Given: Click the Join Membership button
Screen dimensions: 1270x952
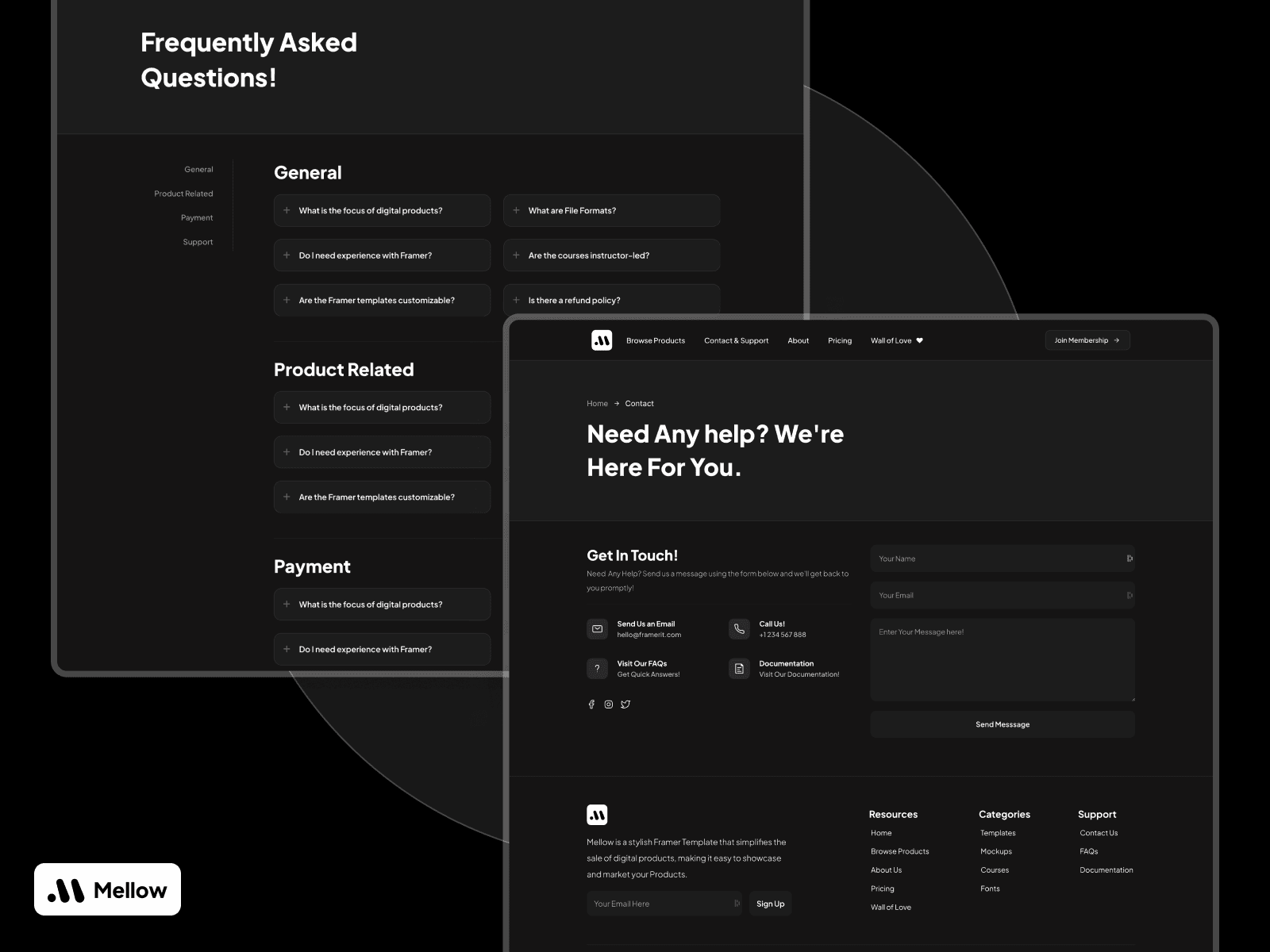Looking at the screenshot, I should [x=1087, y=340].
